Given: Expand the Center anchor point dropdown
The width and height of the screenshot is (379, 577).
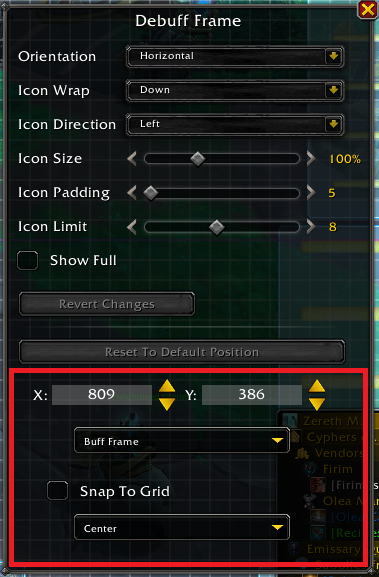Looking at the screenshot, I should pyautogui.click(x=182, y=527).
